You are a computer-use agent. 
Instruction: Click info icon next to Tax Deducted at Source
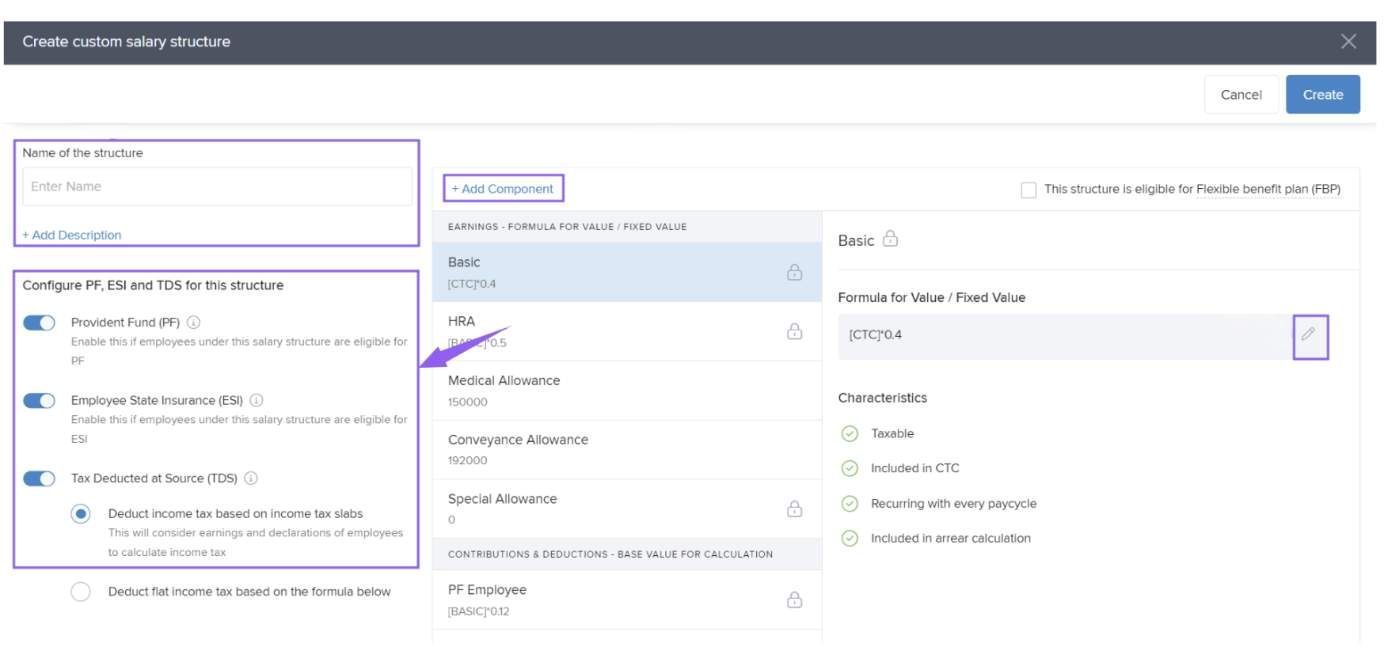(x=251, y=479)
